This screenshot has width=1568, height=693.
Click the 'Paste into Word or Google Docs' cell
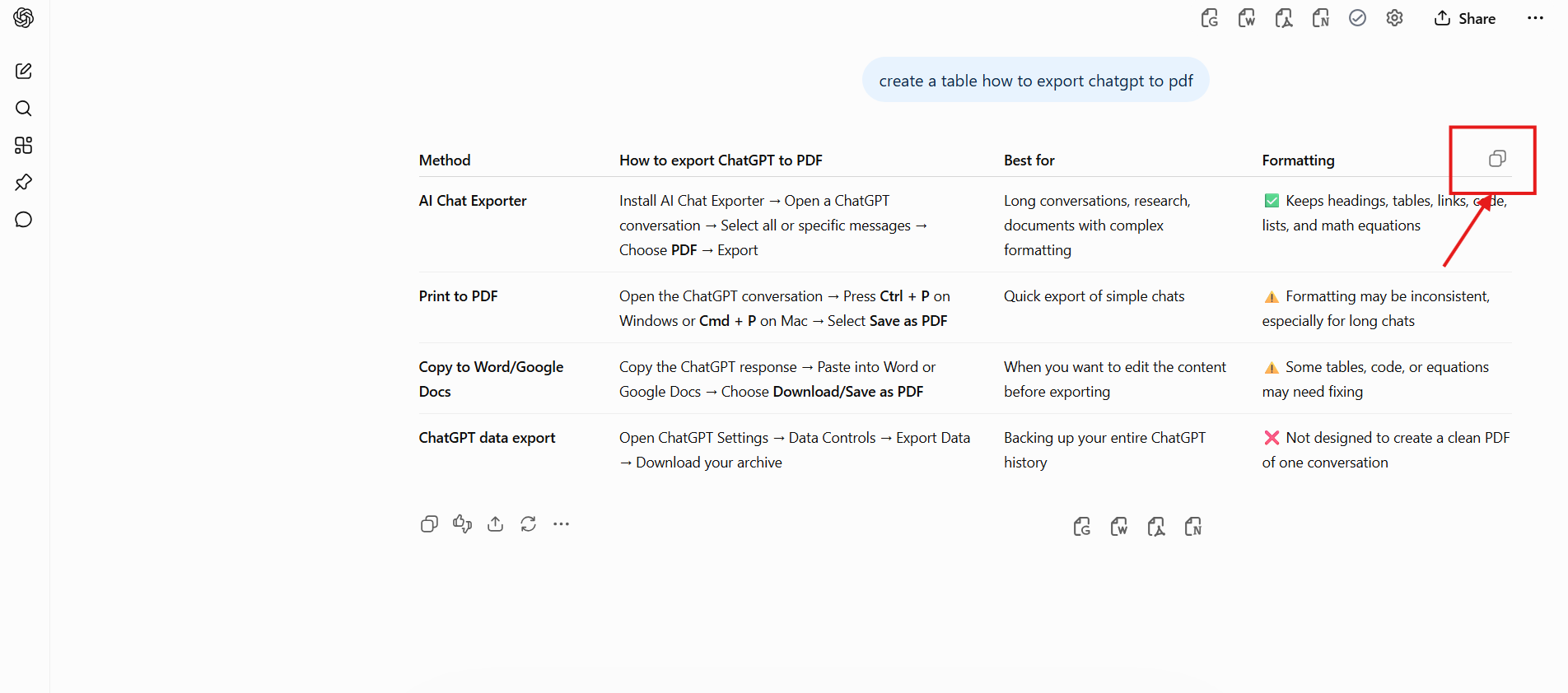pos(777,379)
